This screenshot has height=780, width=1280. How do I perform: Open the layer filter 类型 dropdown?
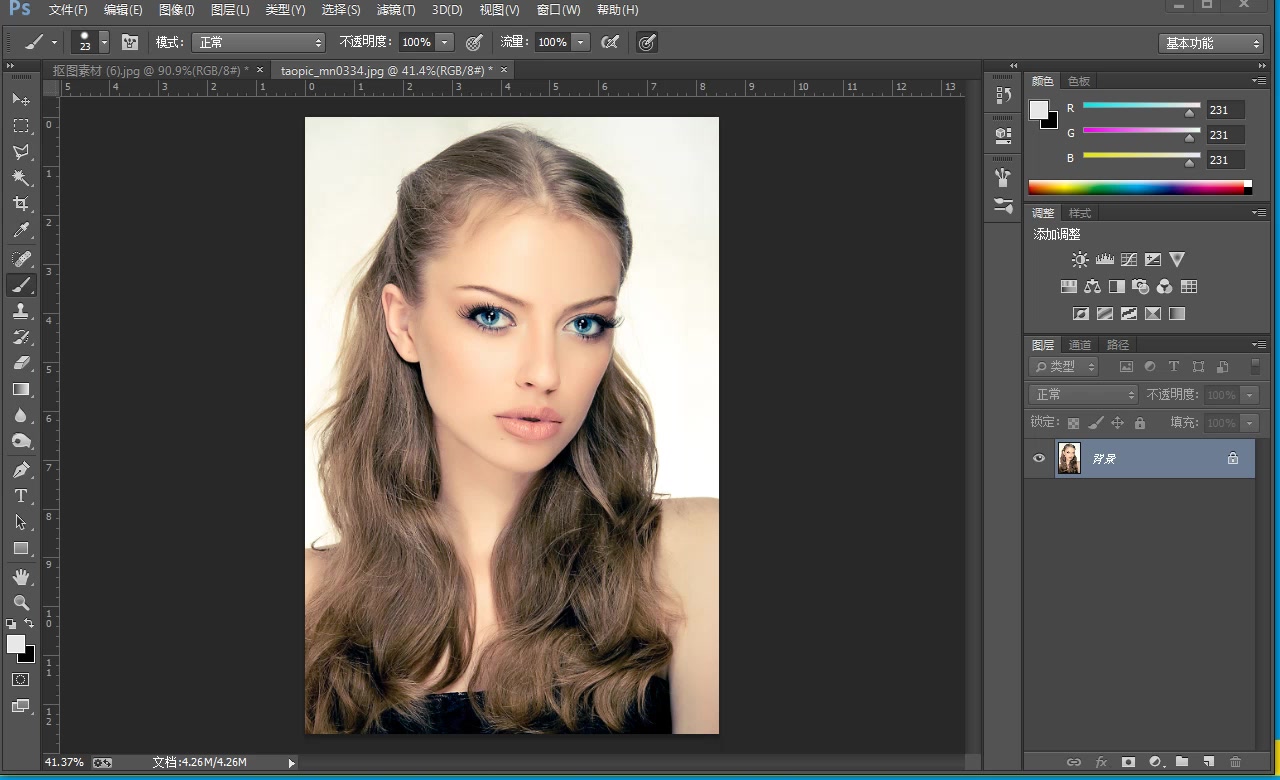point(1064,367)
